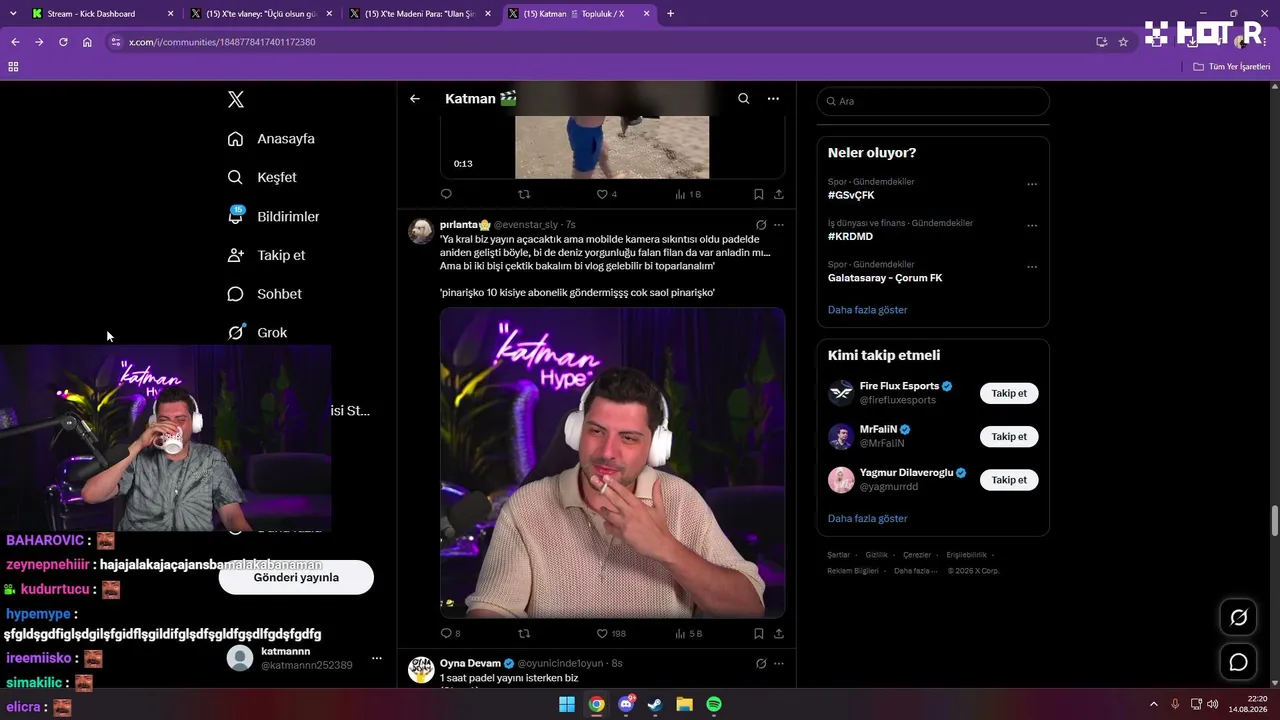Open the Katman Hype image in pırlanta's post

[x=612, y=463]
